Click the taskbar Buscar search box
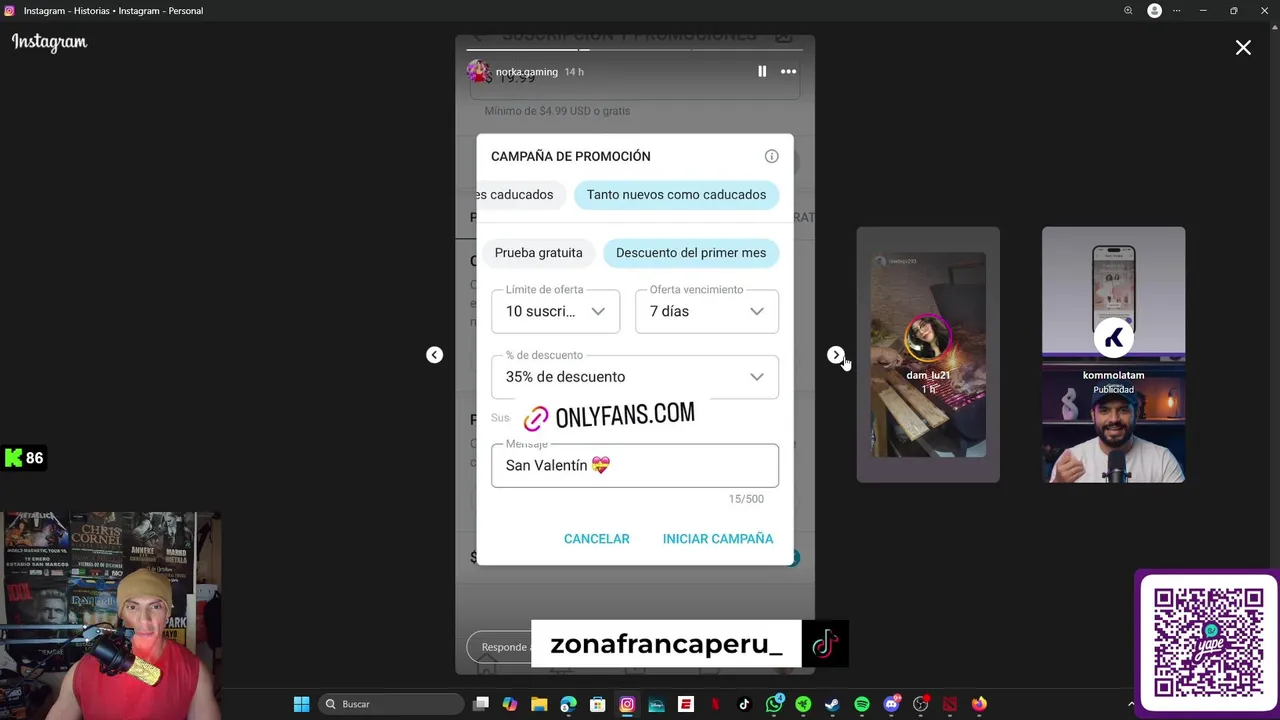Image resolution: width=1280 pixels, height=720 pixels. coord(390,704)
